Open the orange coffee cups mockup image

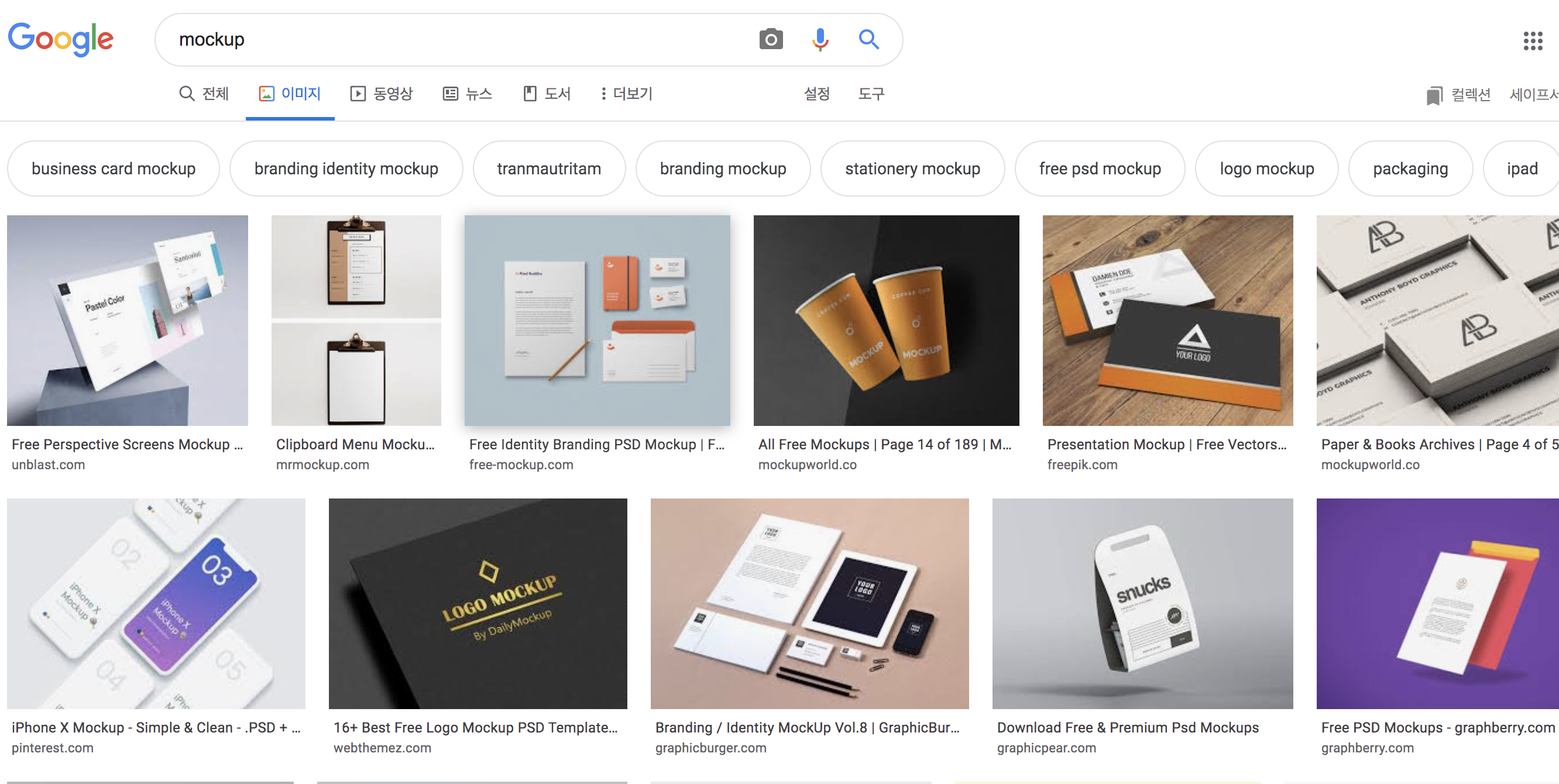coord(885,321)
